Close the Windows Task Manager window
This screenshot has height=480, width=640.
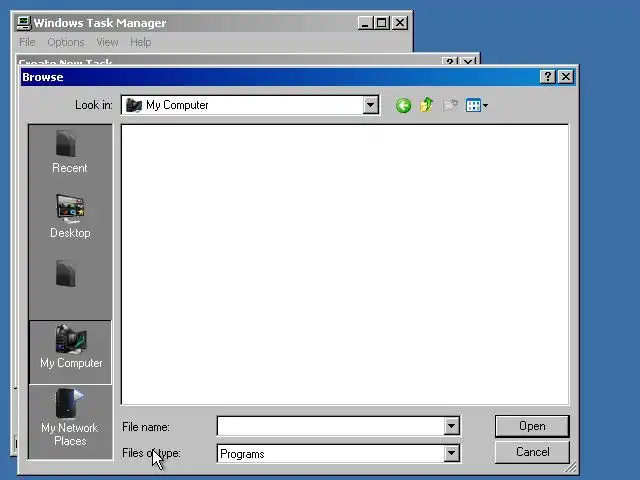click(400, 23)
